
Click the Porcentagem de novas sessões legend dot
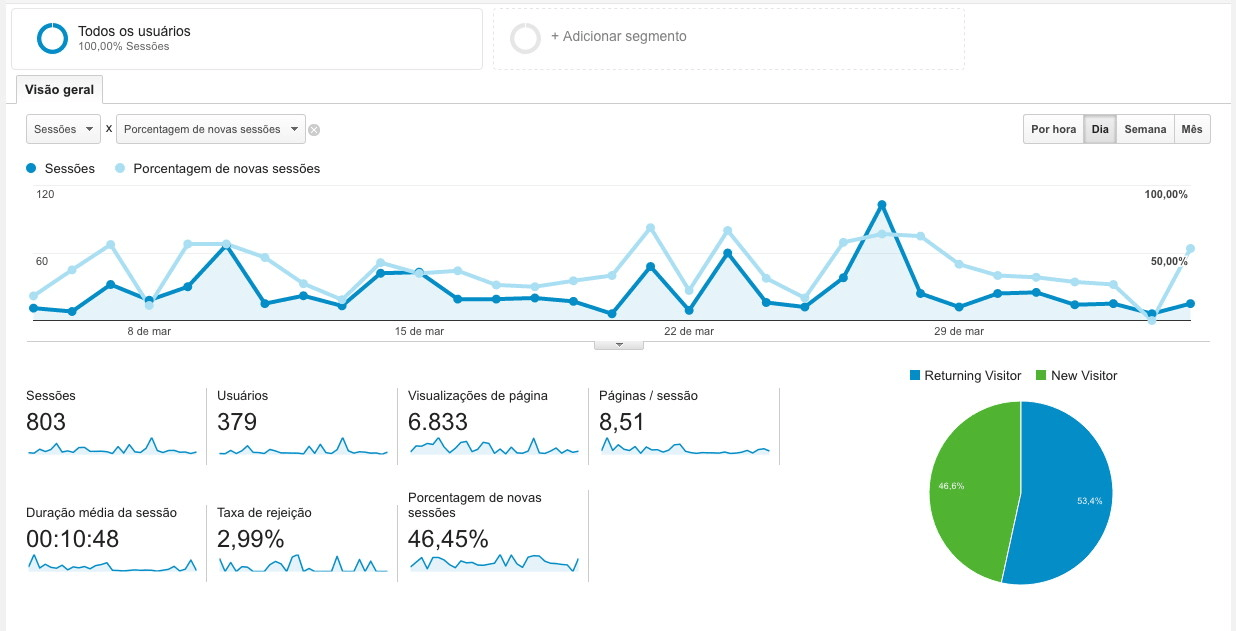tap(120, 169)
